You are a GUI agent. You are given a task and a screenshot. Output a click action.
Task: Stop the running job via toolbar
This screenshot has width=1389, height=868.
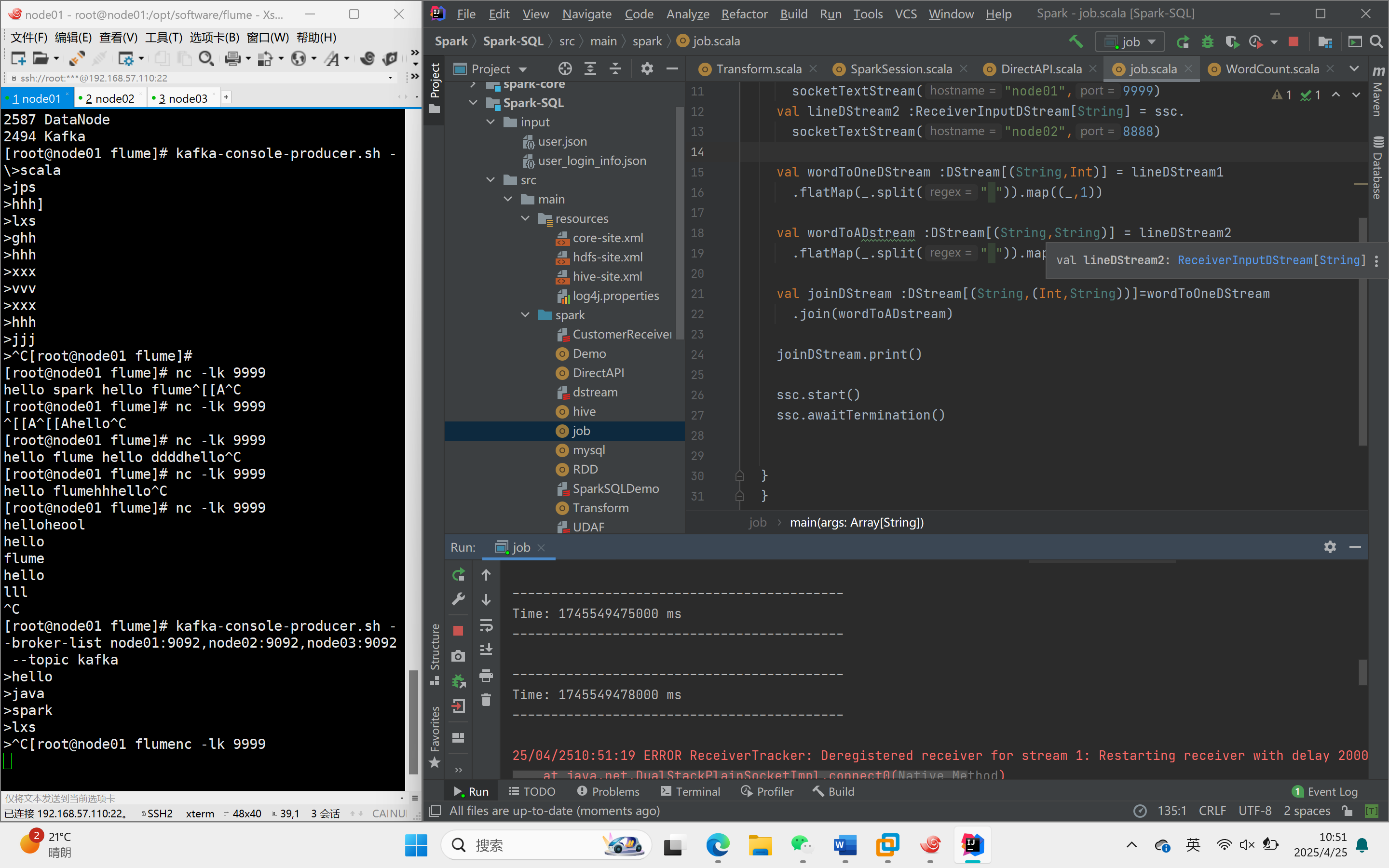tap(1293, 41)
